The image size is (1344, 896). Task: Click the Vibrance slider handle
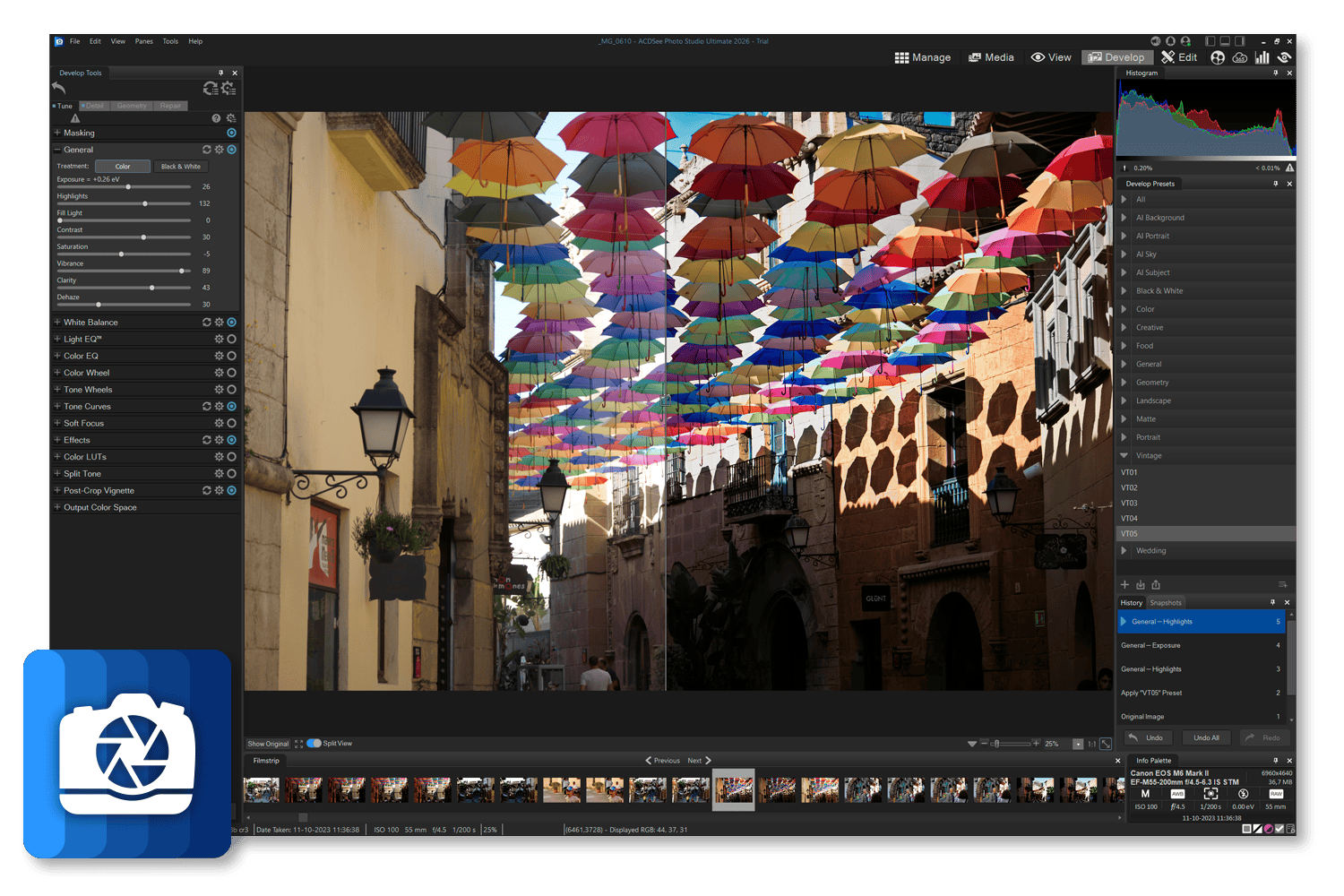click(182, 271)
